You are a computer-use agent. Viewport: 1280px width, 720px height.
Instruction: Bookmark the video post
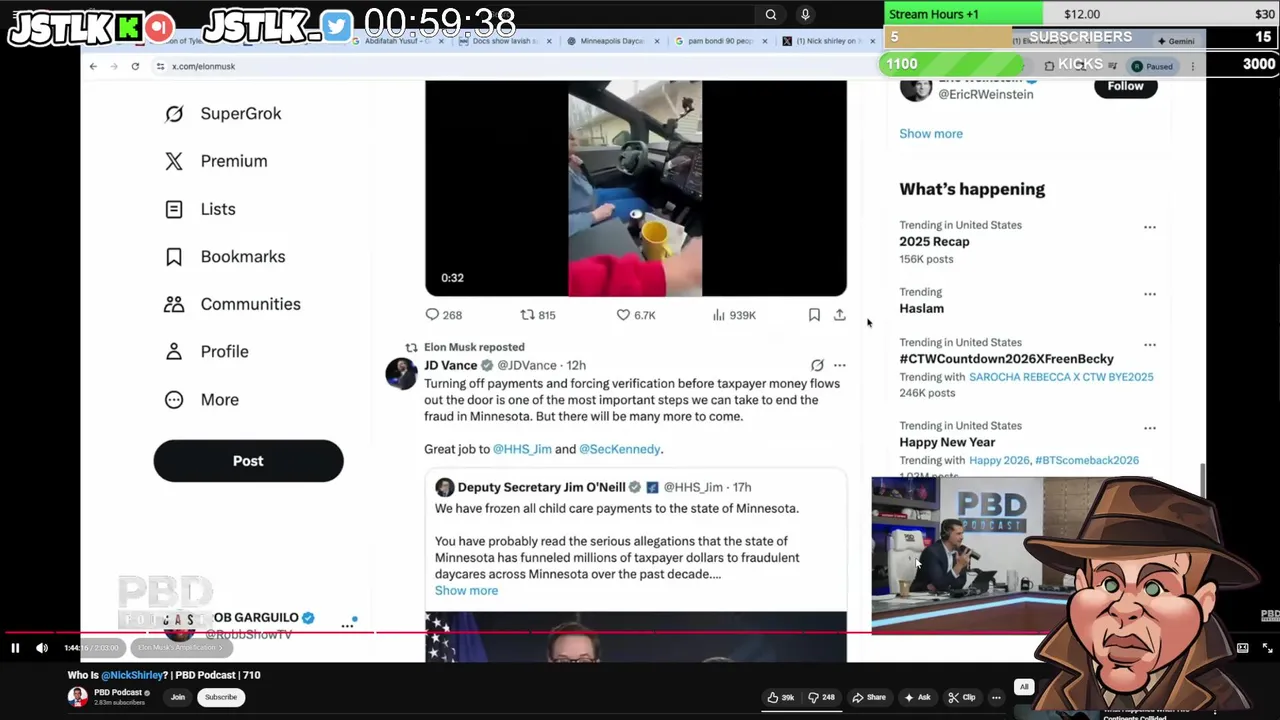click(x=814, y=315)
